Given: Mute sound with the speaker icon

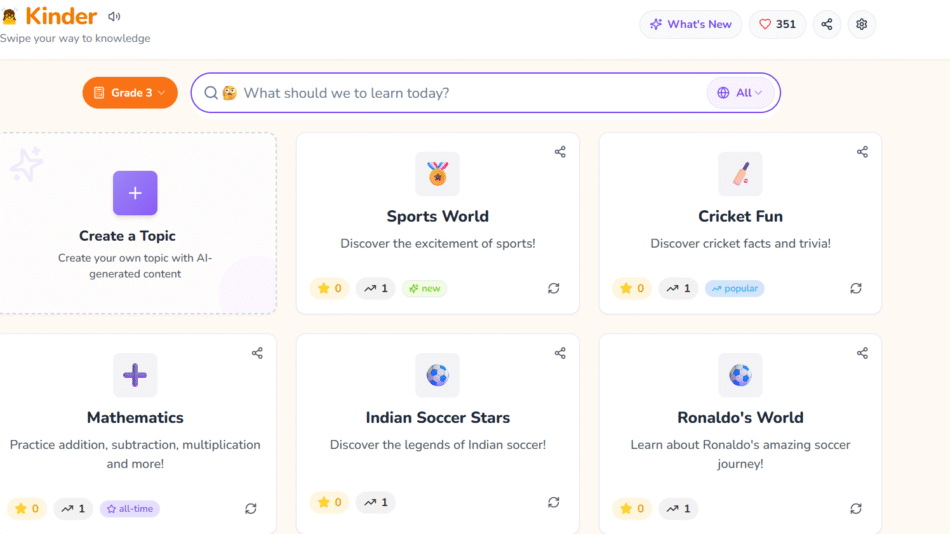Looking at the screenshot, I should point(114,17).
